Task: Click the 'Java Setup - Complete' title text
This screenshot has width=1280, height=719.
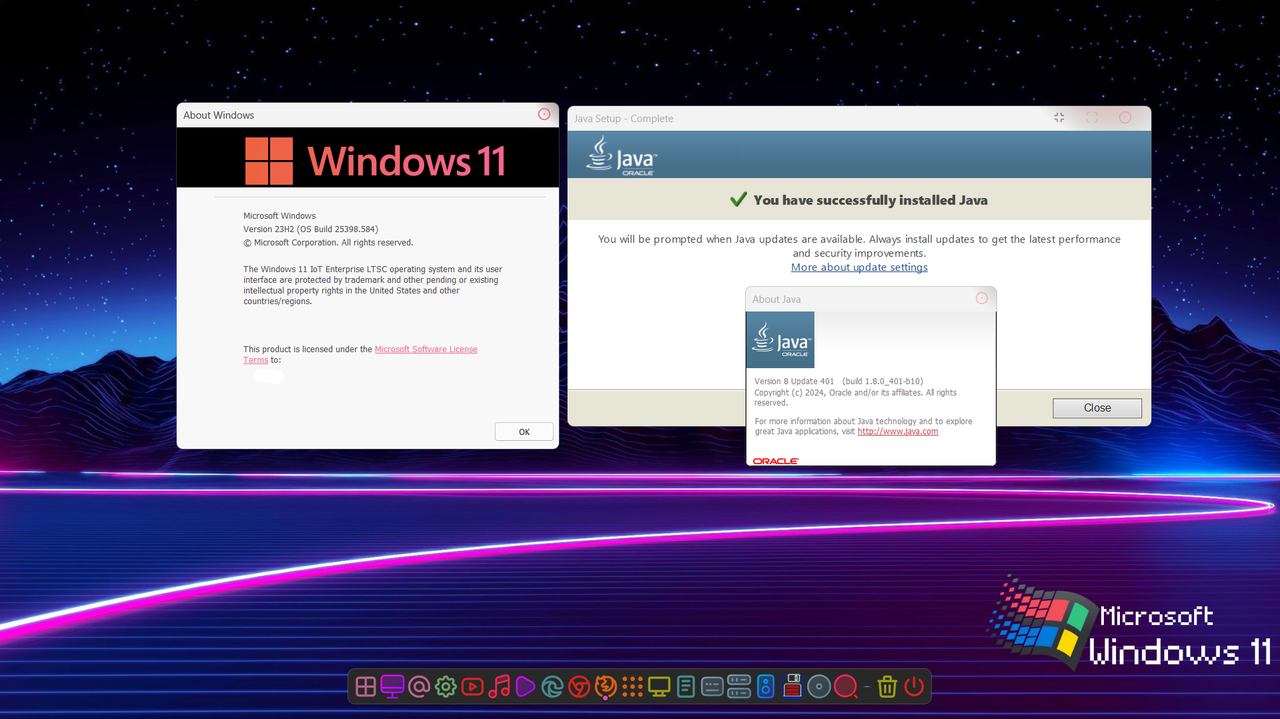Action: [x=623, y=118]
